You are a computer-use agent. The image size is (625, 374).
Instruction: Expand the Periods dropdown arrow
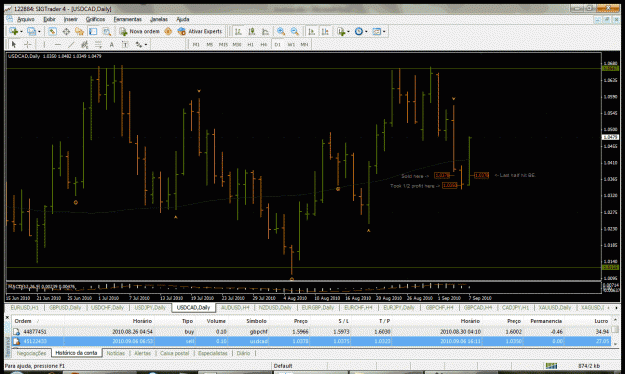pos(366,31)
